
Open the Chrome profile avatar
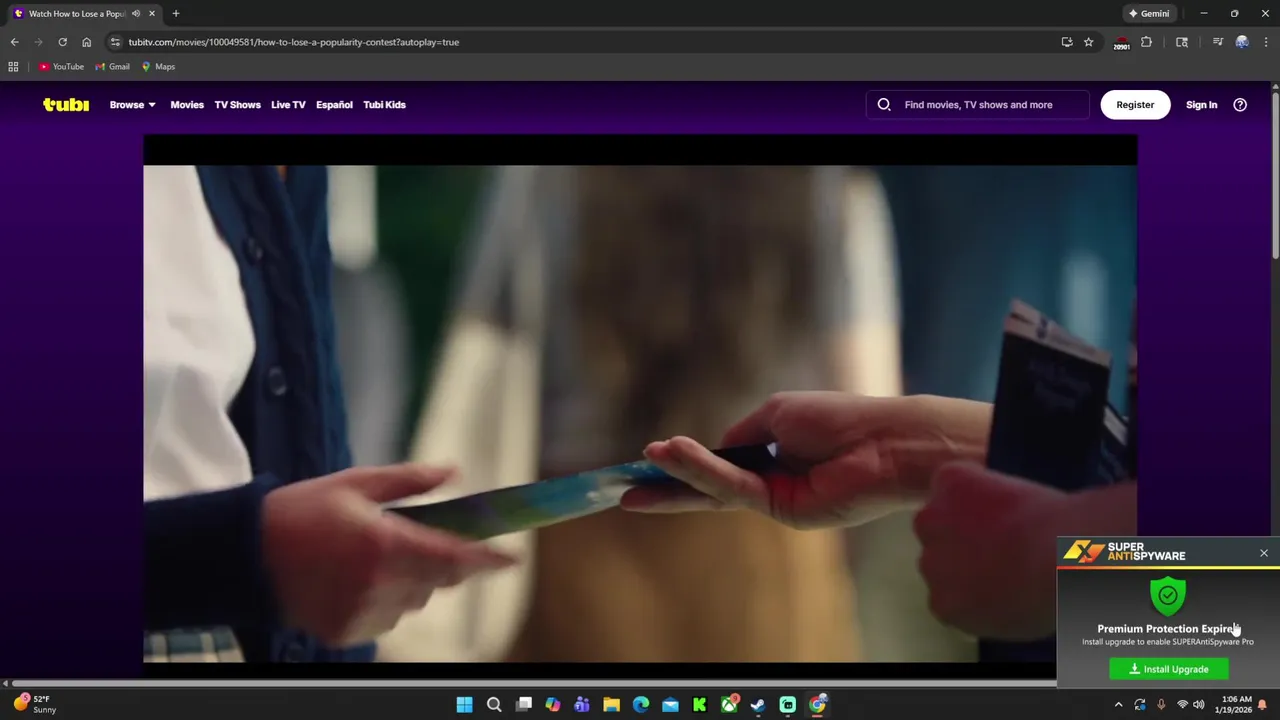pyautogui.click(x=1242, y=42)
